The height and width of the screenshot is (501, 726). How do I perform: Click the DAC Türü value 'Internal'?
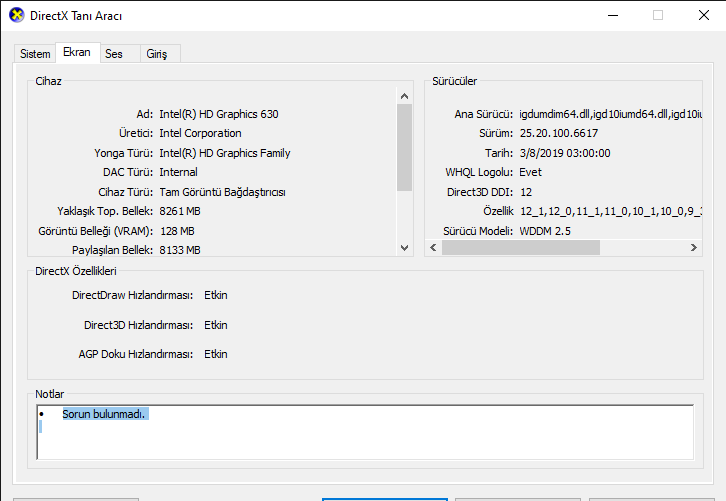click(179, 172)
